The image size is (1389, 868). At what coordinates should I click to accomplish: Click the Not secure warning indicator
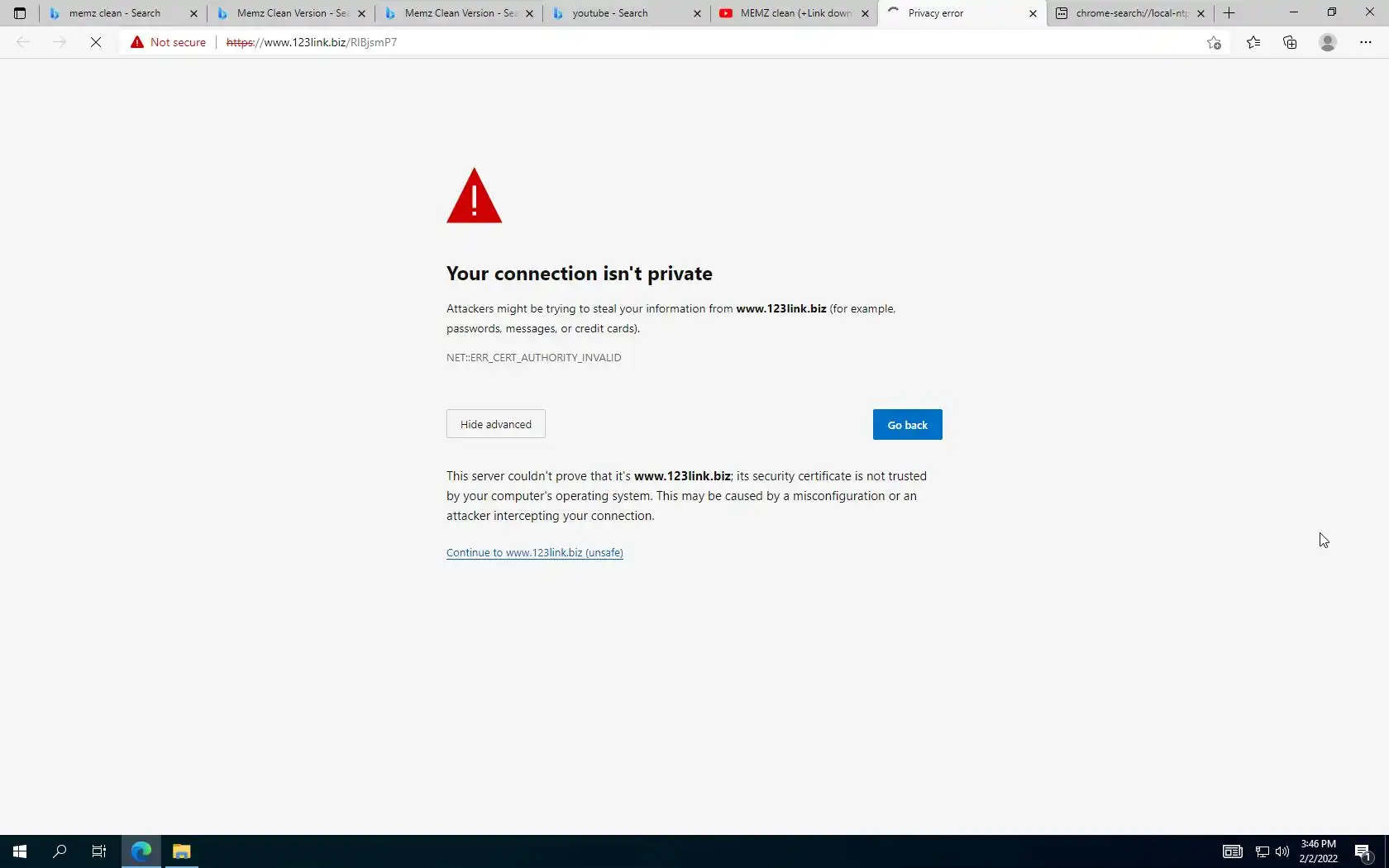coord(168,42)
